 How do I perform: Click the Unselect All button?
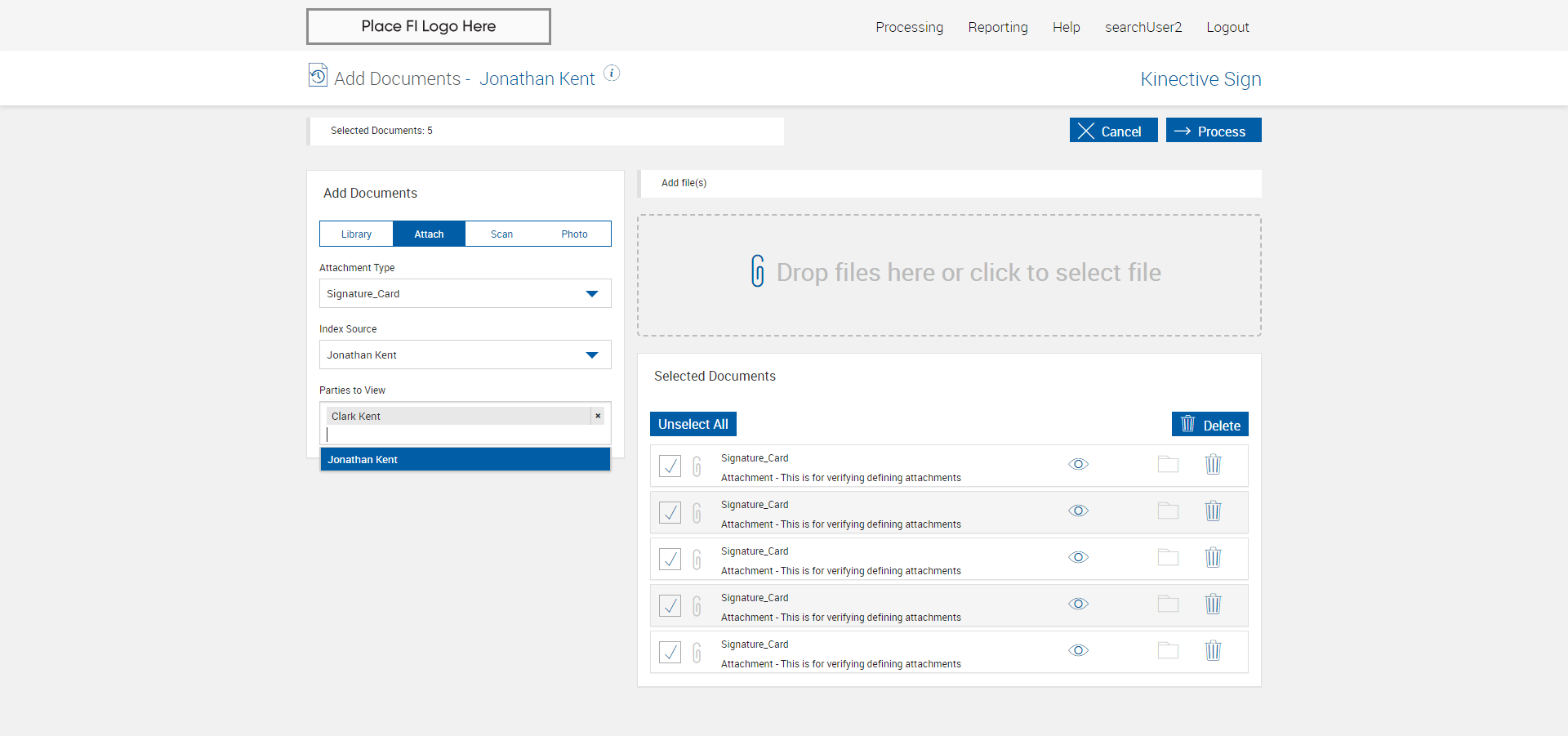click(x=693, y=425)
